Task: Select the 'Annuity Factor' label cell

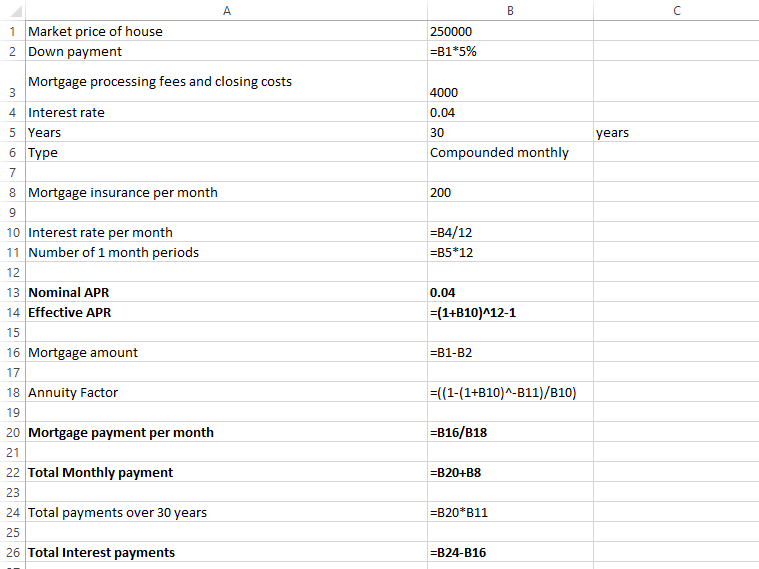Action: pos(227,392)
